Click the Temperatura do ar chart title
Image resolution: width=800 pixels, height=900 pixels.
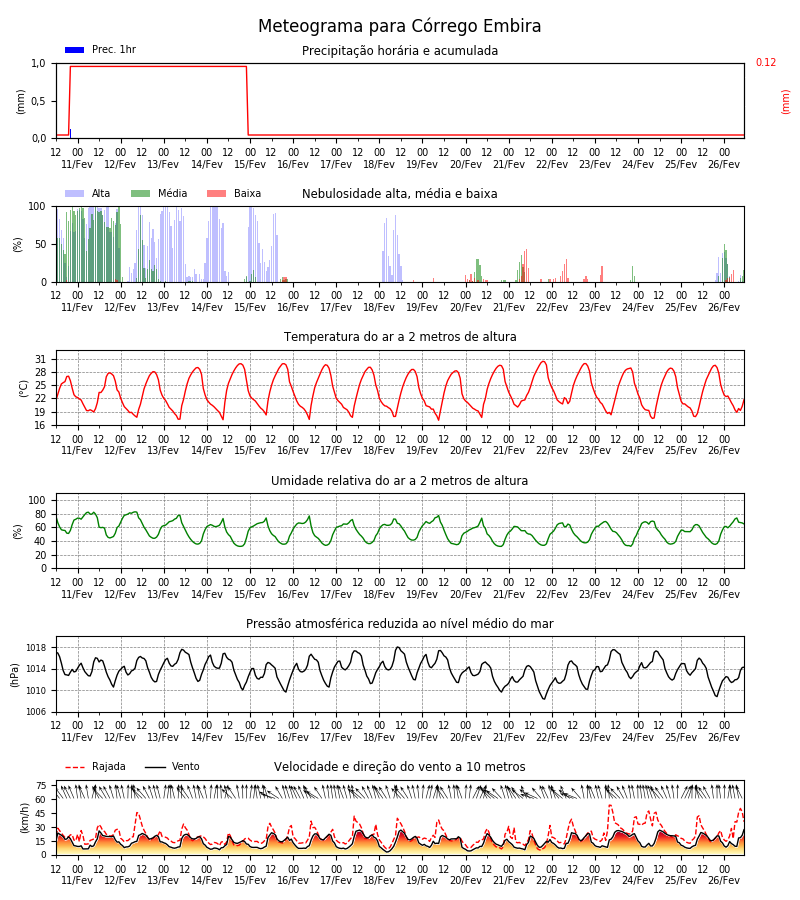(400, 336)
